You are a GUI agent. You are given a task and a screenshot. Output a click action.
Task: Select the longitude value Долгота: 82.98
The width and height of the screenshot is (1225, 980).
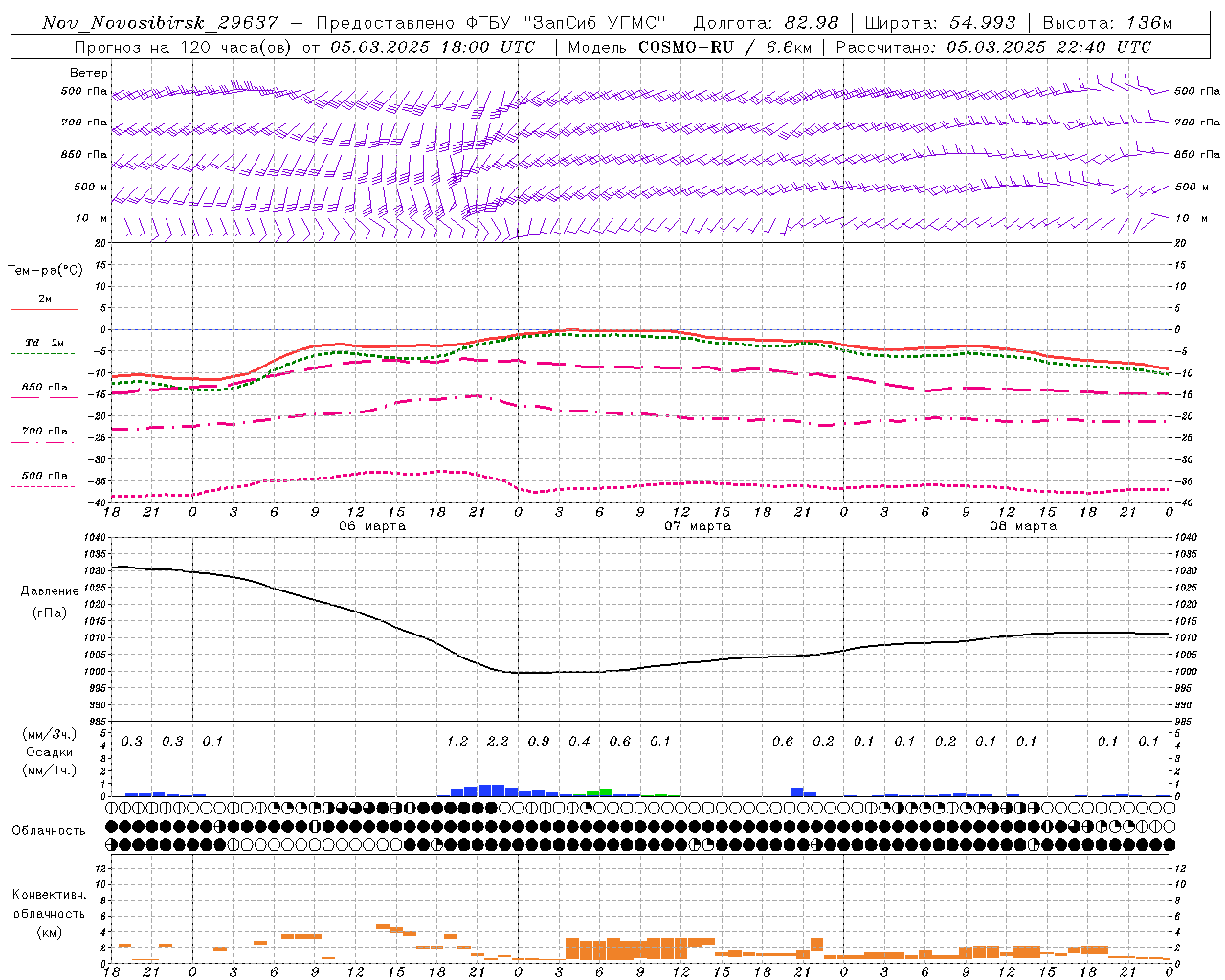point(766,23)
